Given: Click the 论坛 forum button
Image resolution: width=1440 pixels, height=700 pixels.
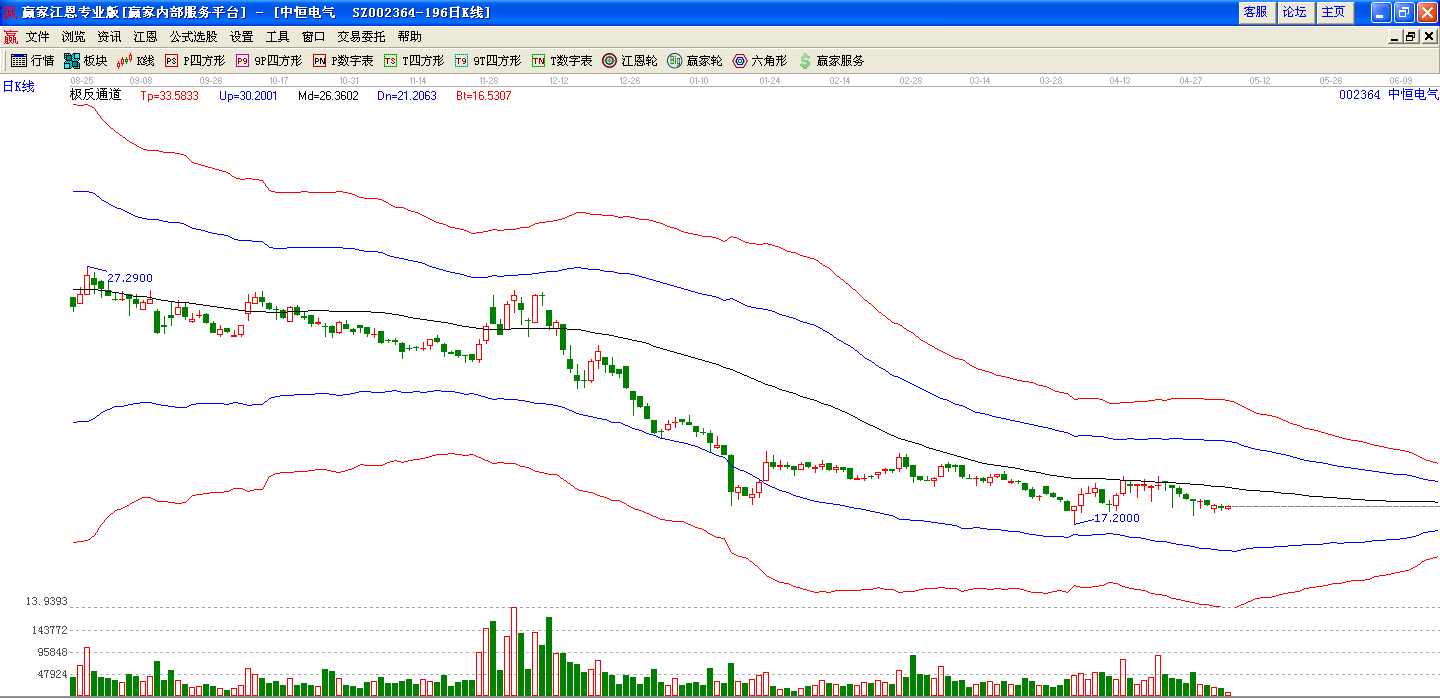Looking at the screenshot, I should [x=1294, y=12].
